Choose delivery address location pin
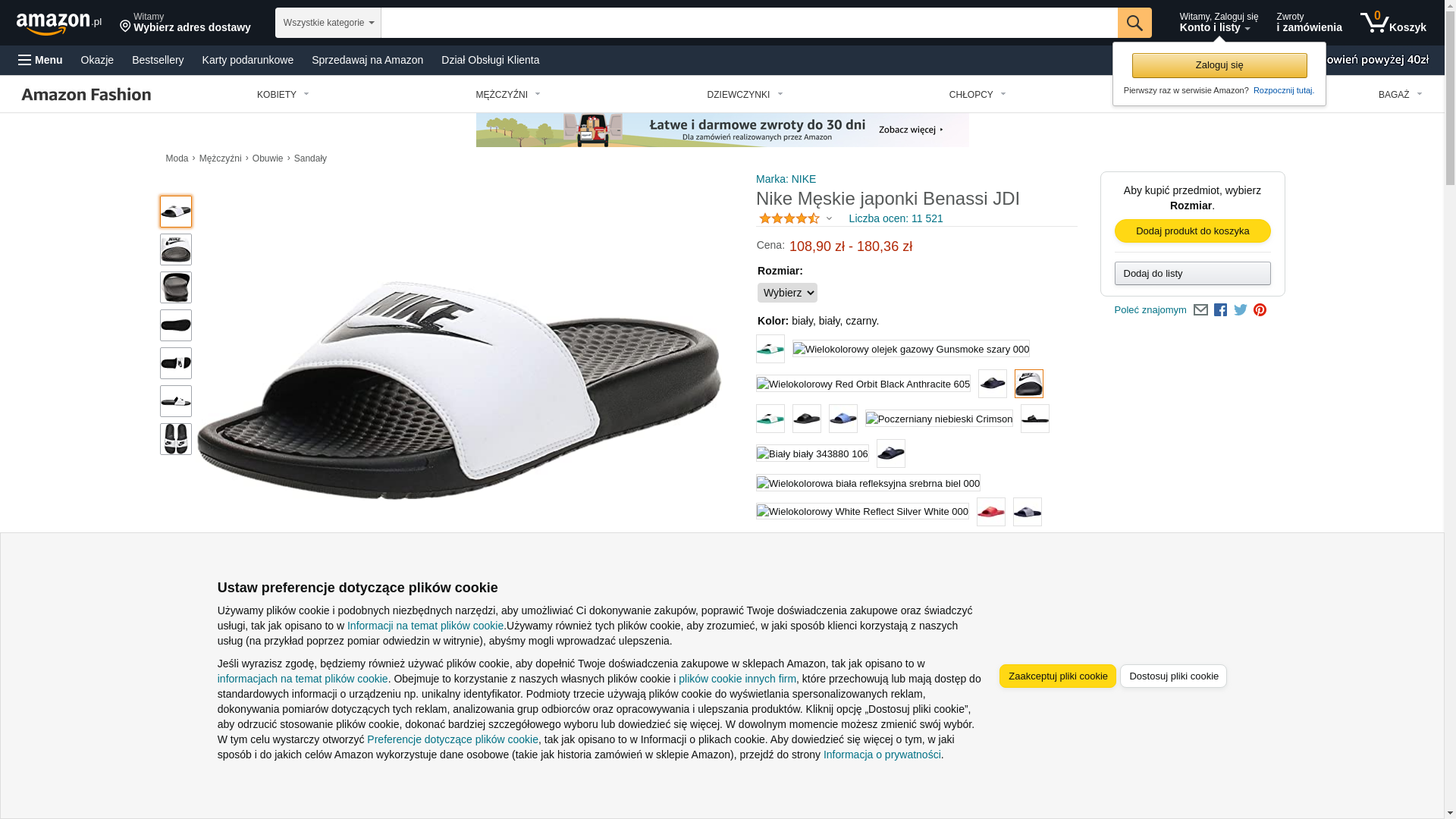This screenshot has width=1456, height=819. coord(125,27)
